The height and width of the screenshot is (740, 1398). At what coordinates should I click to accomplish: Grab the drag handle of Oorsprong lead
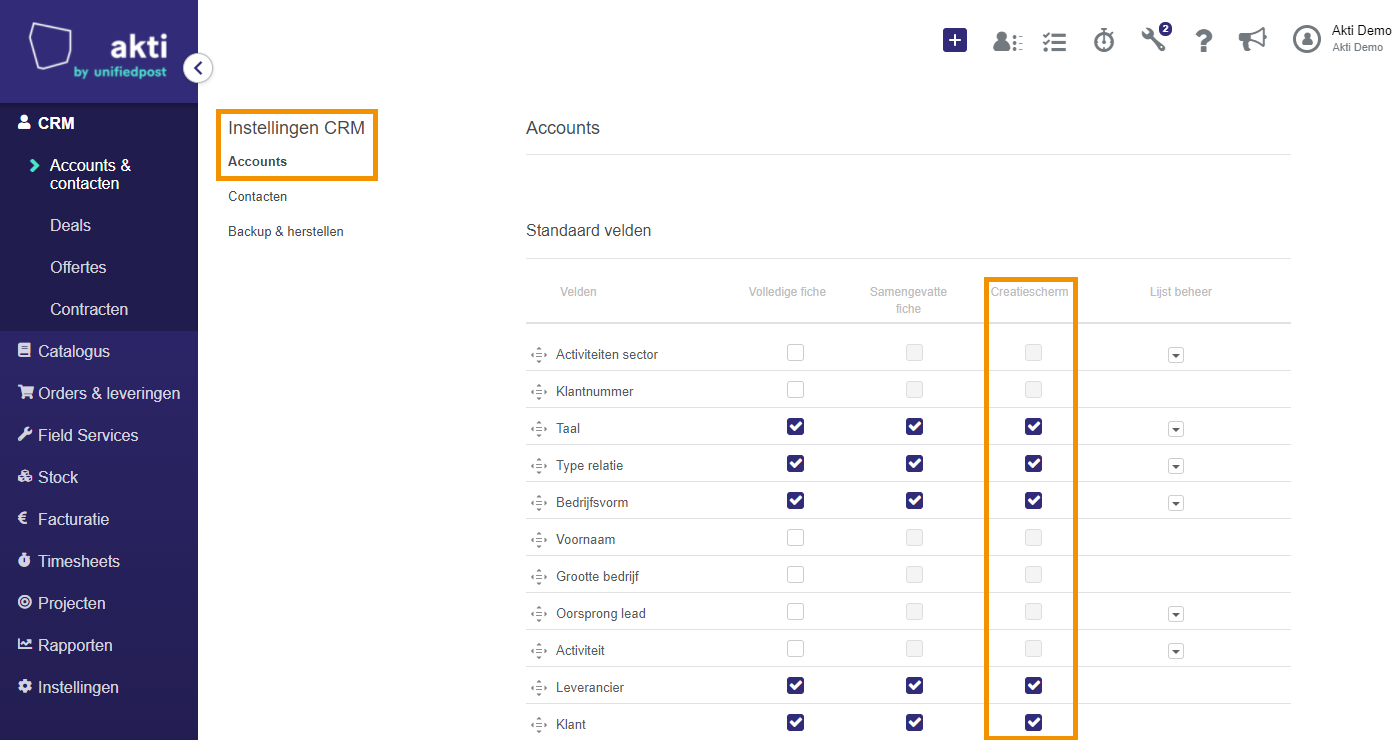point(538,614)
